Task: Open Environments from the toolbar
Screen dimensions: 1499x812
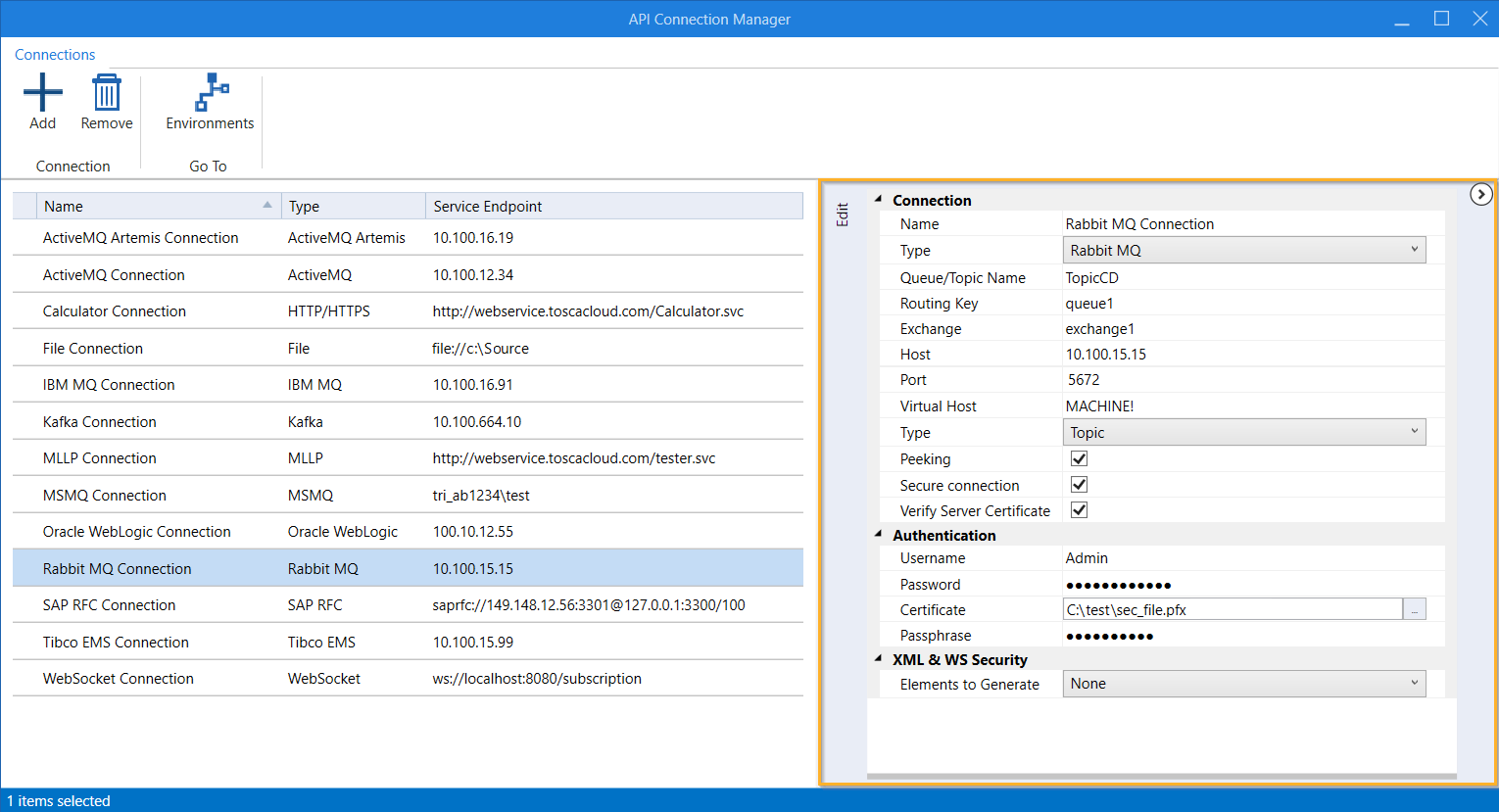Action: (210, 94)
